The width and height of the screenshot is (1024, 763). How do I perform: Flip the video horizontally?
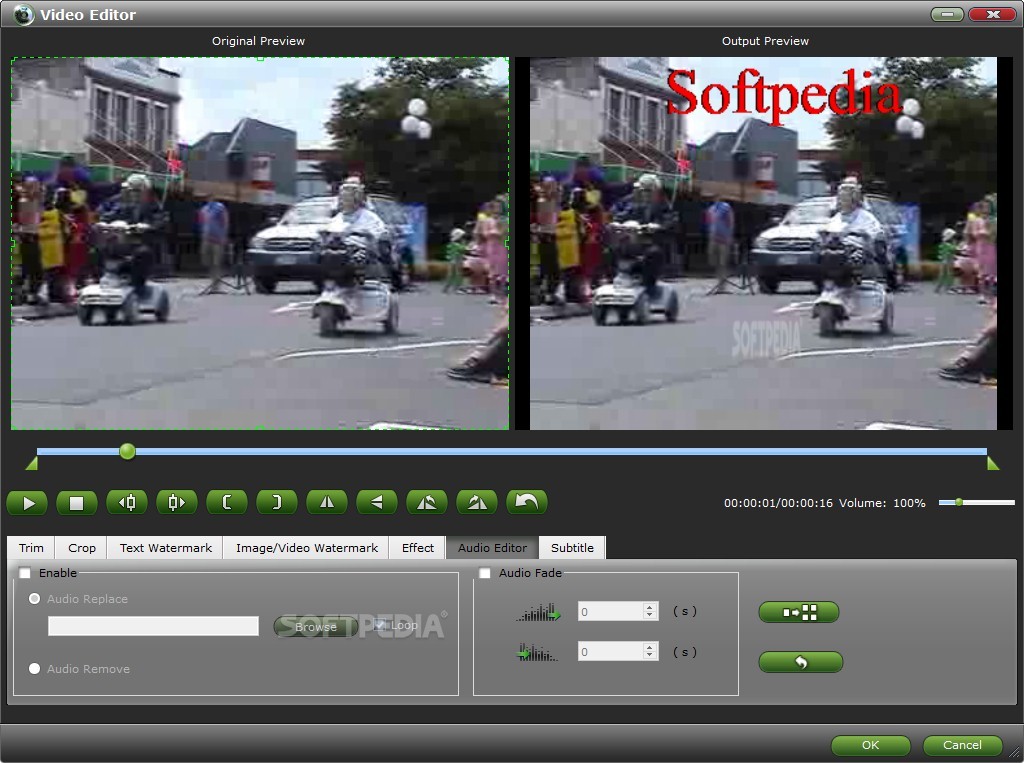[x=327, y=502]
